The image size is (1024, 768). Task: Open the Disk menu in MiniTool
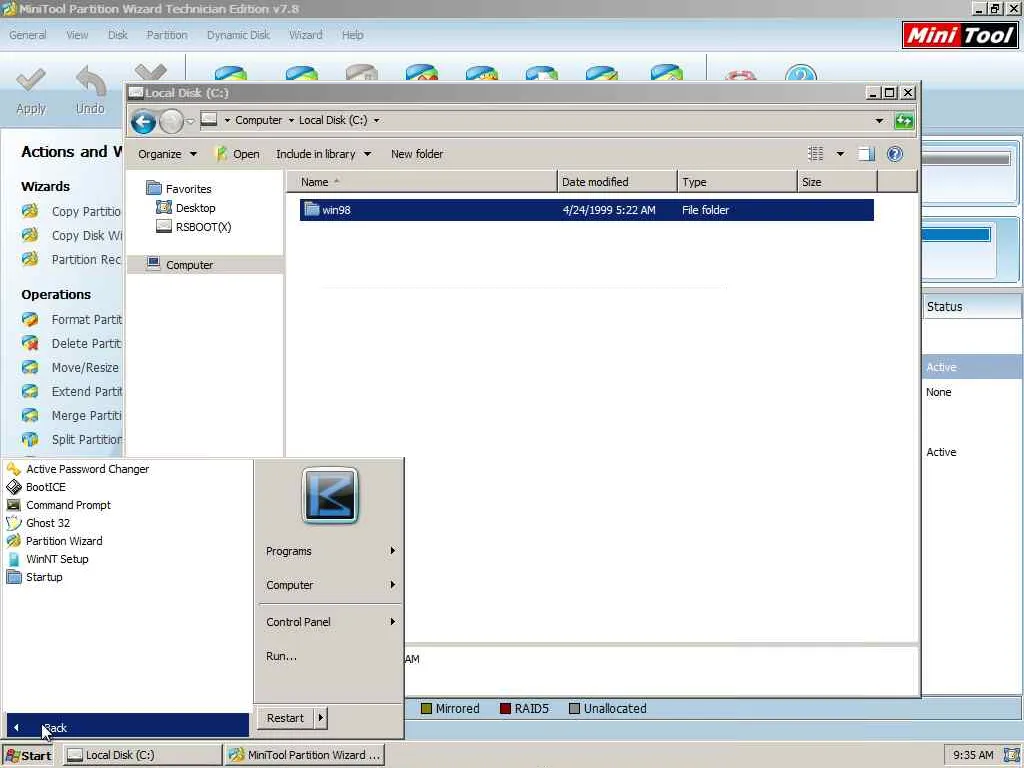click(x=118, y=35)
